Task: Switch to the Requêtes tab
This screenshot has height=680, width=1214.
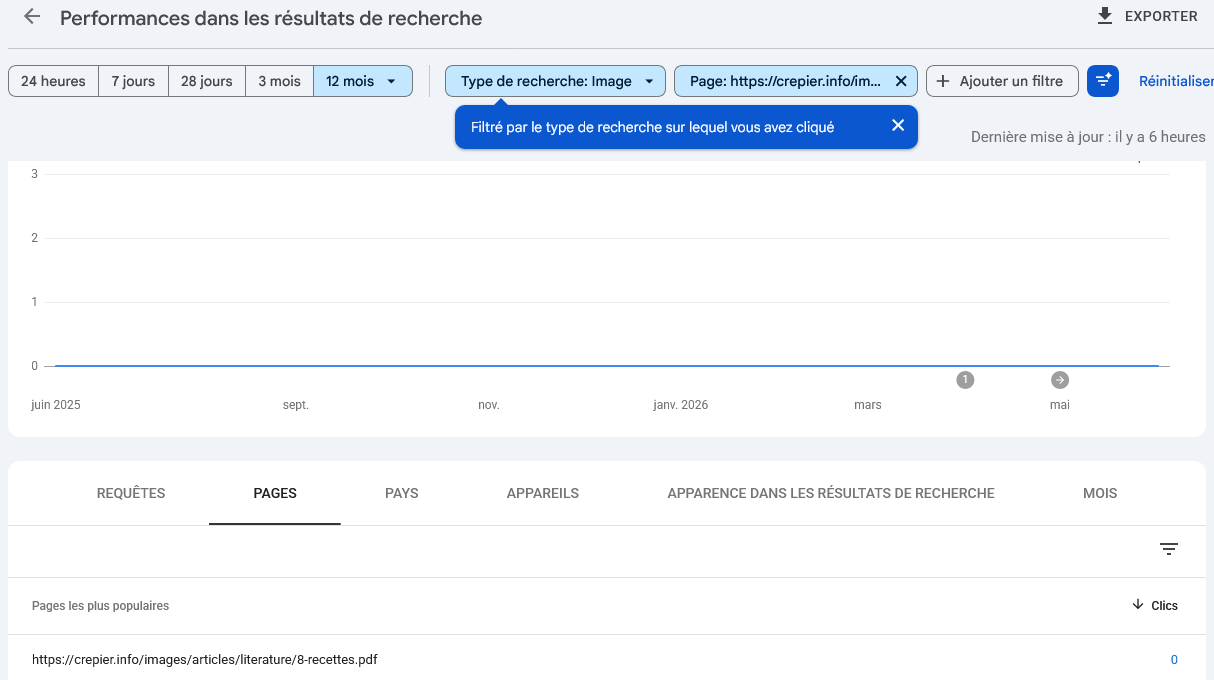Action: 131,493
